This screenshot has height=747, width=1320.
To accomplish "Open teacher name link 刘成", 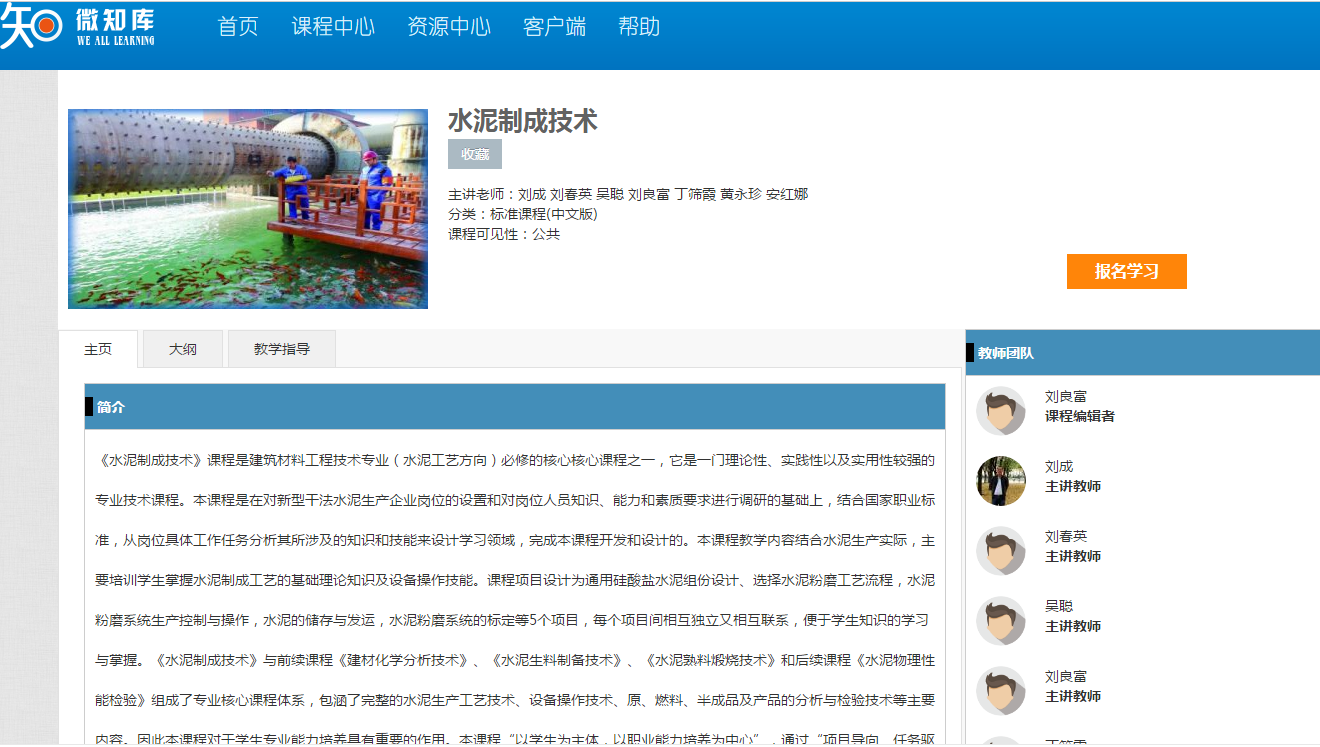I will point(1059,466).
